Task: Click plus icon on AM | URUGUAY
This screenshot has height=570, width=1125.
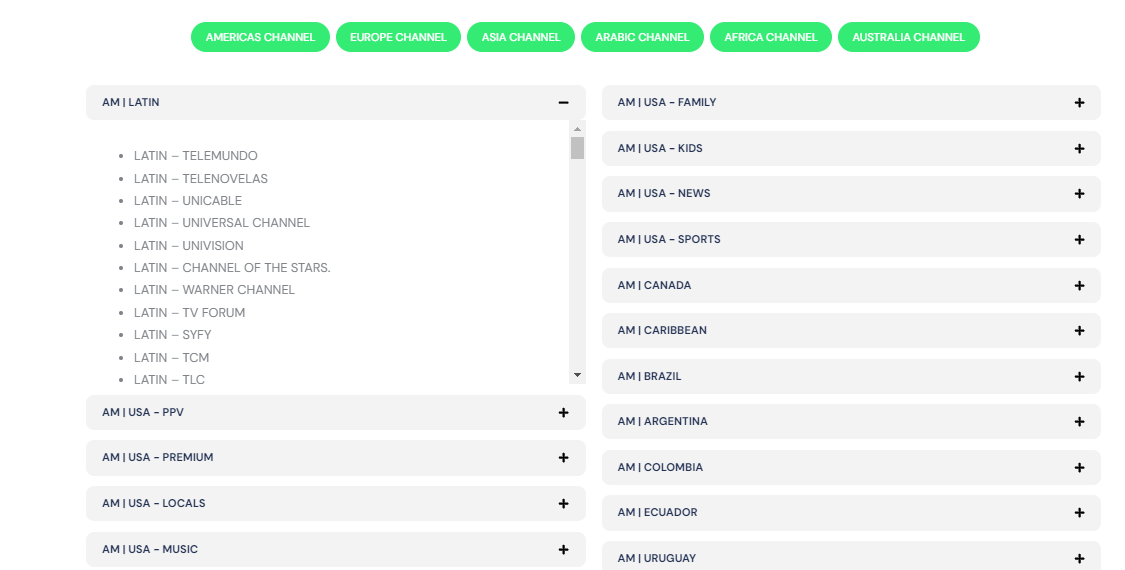Action: [x=1079, y=559]
